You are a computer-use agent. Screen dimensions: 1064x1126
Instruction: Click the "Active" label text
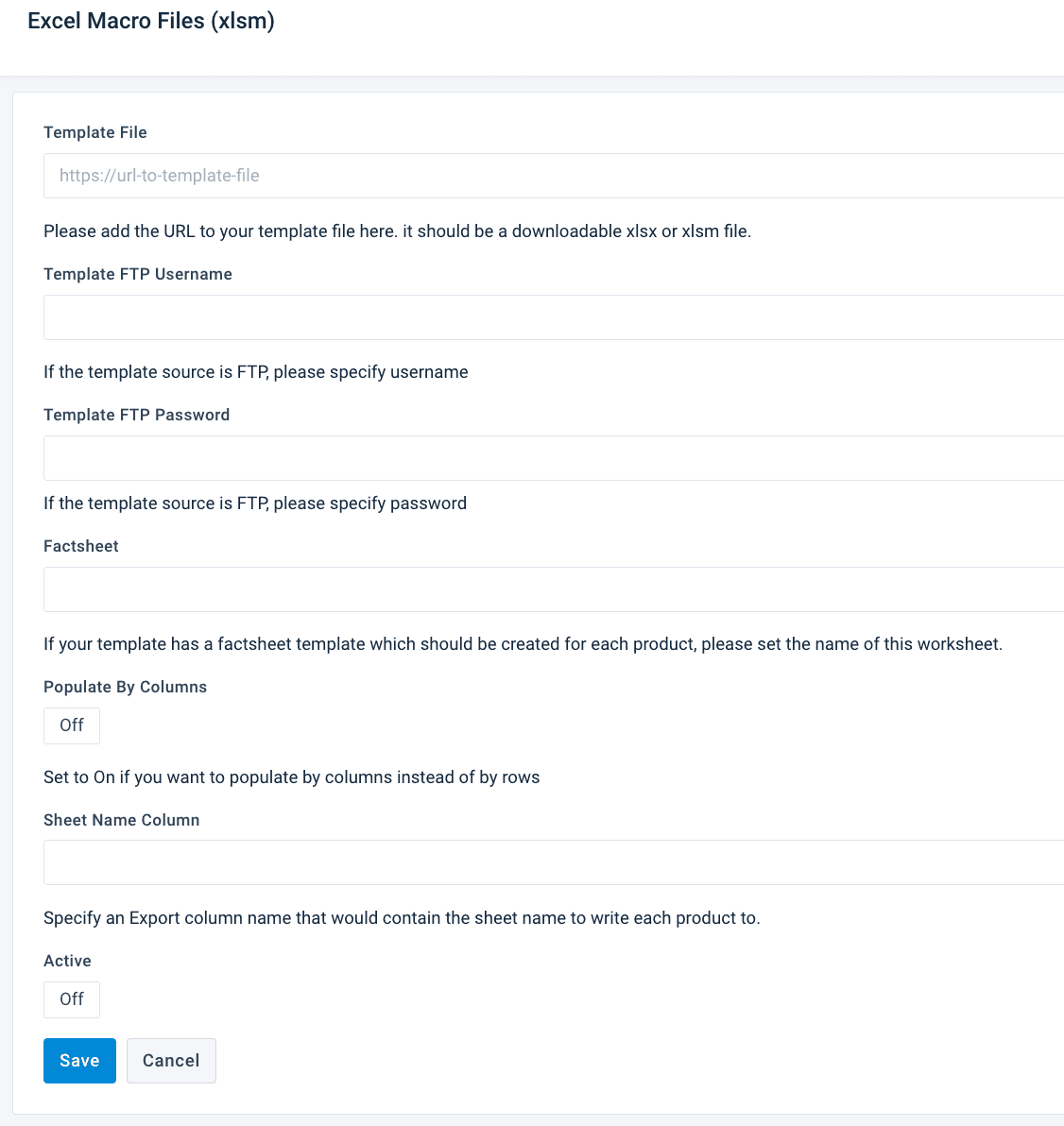68,961
